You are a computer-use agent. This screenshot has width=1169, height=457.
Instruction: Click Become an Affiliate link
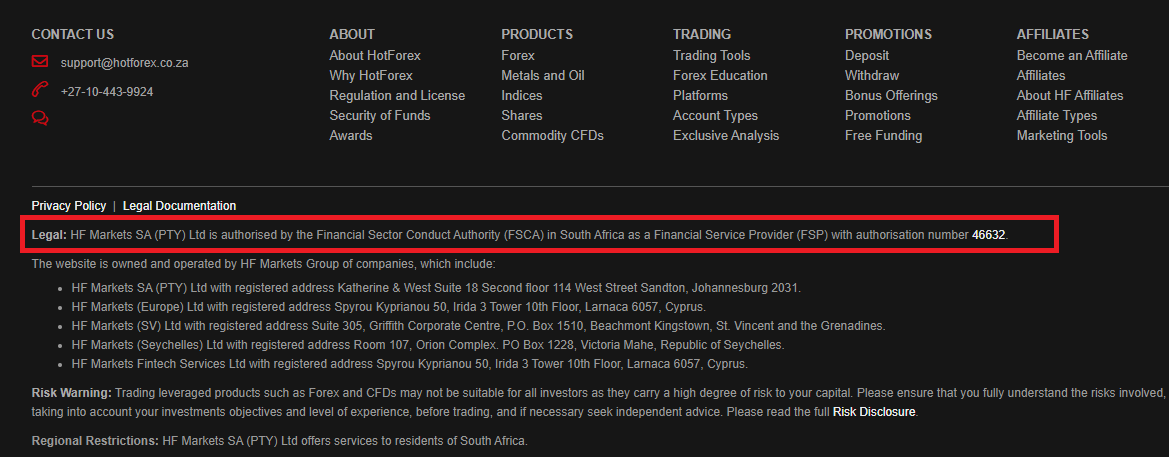click(1072, 55)
